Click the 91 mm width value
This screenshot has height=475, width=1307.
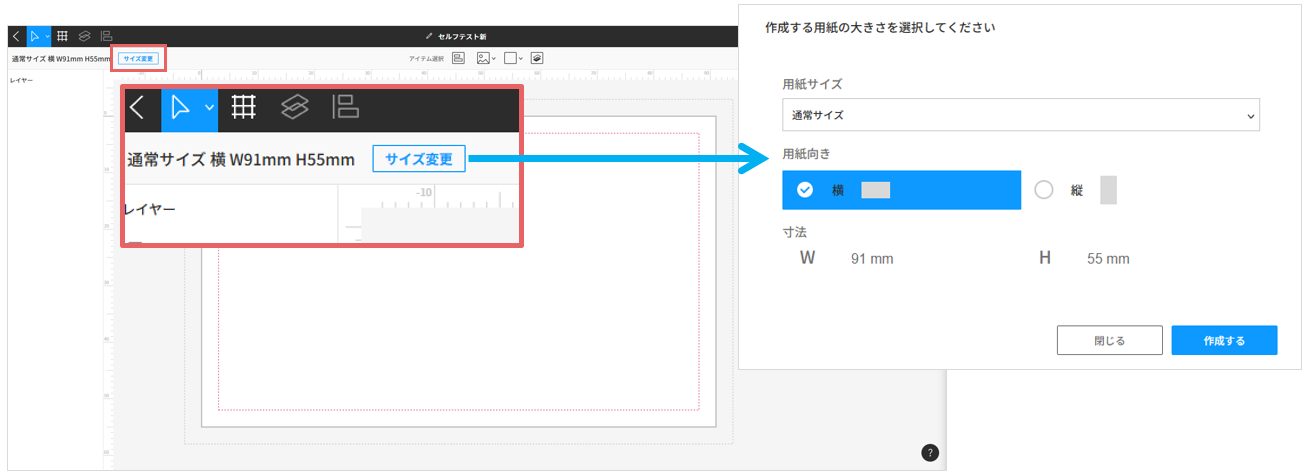pyautogui.click(x=872, y=259)
